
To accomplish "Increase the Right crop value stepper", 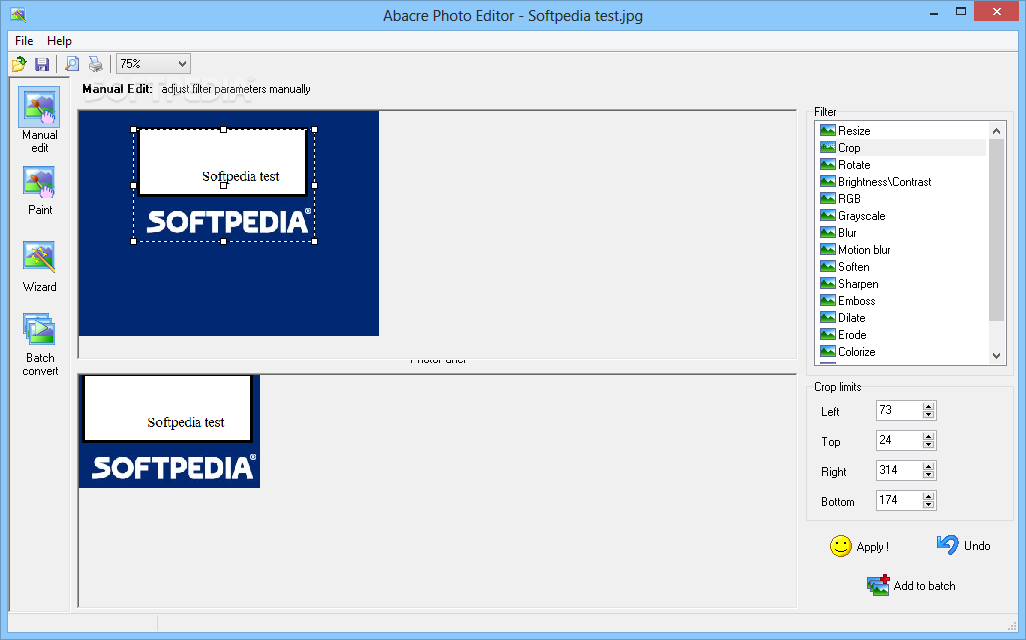I will (x=928, y=467).
